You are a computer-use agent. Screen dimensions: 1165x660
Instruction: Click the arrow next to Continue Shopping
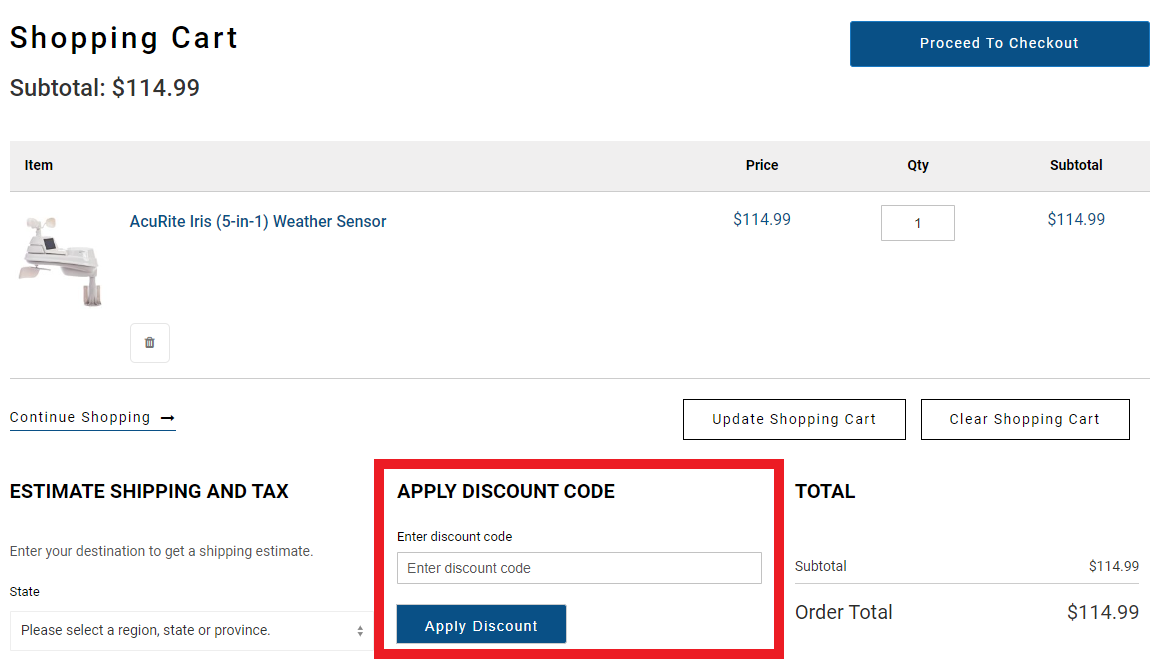[x=168, y=418]
